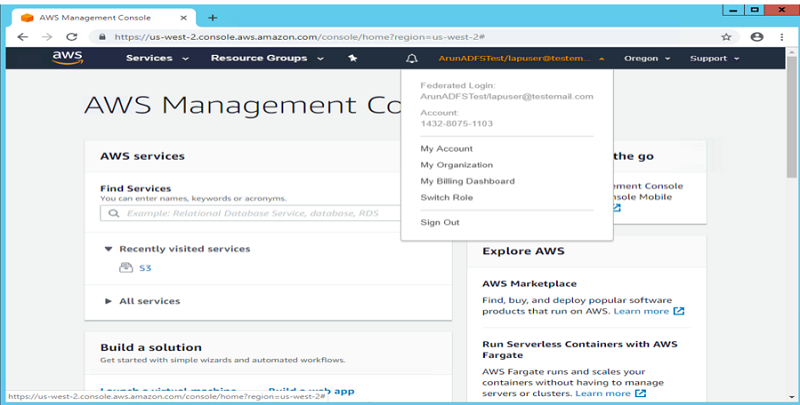800x405 pixels.
Task: Open the Resource Groups dropdown
Action: (x=267, y=58)
